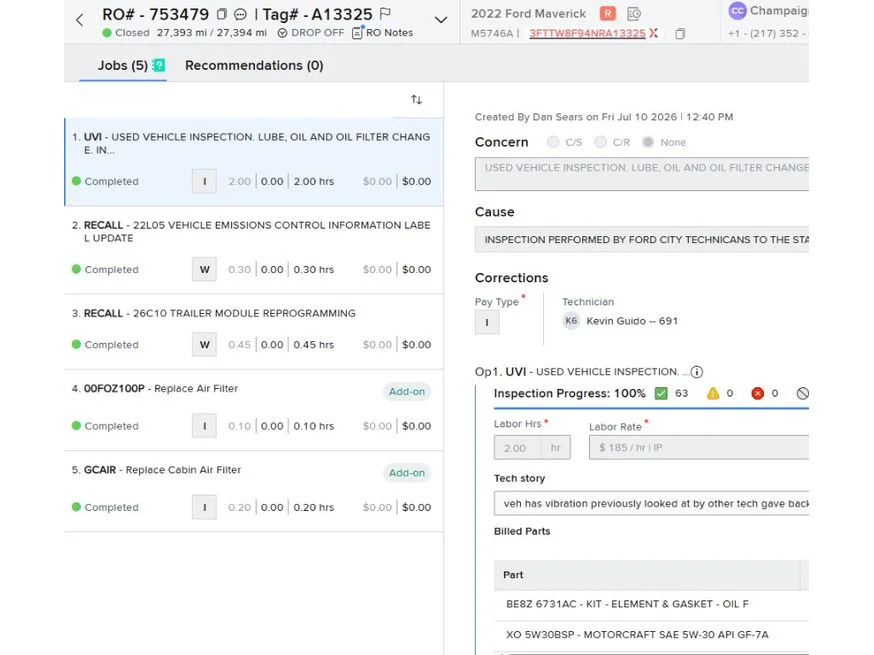874x655 pixels.
Task: Click pay type I on UVI job
Action: point(204,181)
